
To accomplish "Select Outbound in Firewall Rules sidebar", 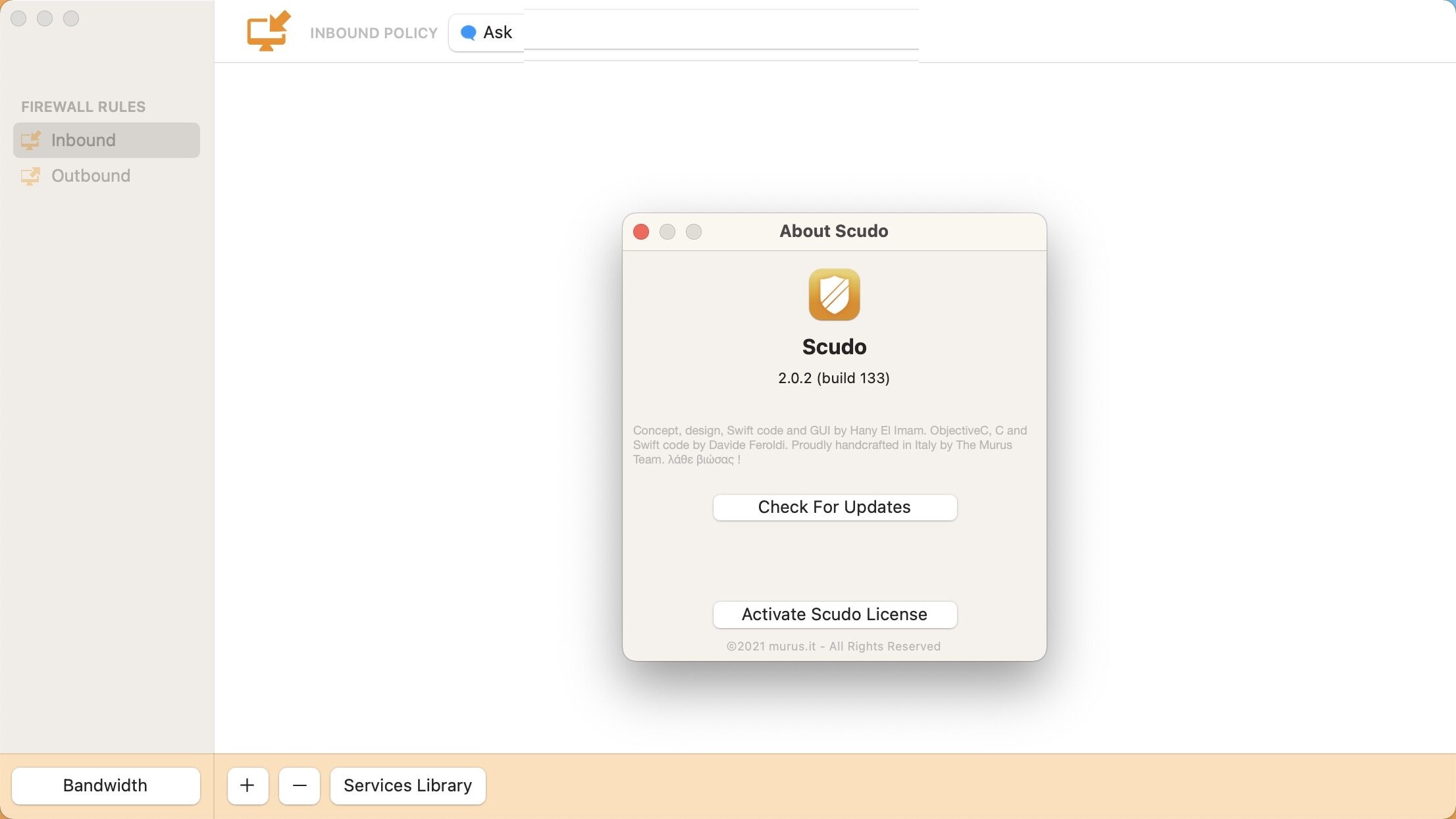I will [107, 176].
